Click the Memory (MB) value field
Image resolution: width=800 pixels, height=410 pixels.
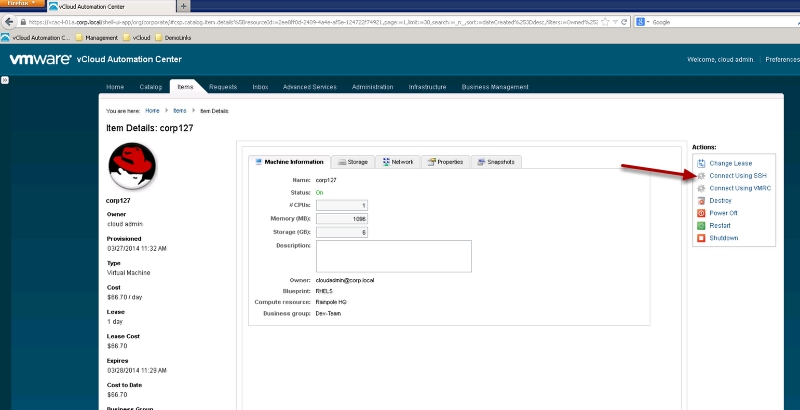point(342,219)
